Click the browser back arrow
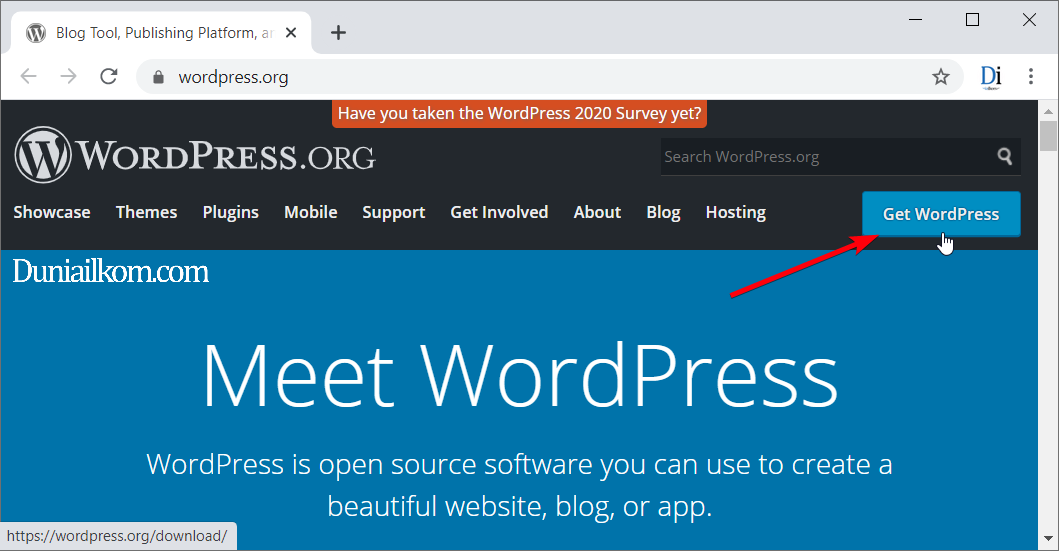Viewport: 1059px width, 551px height. pyautogui.click(x=28, y=76)
